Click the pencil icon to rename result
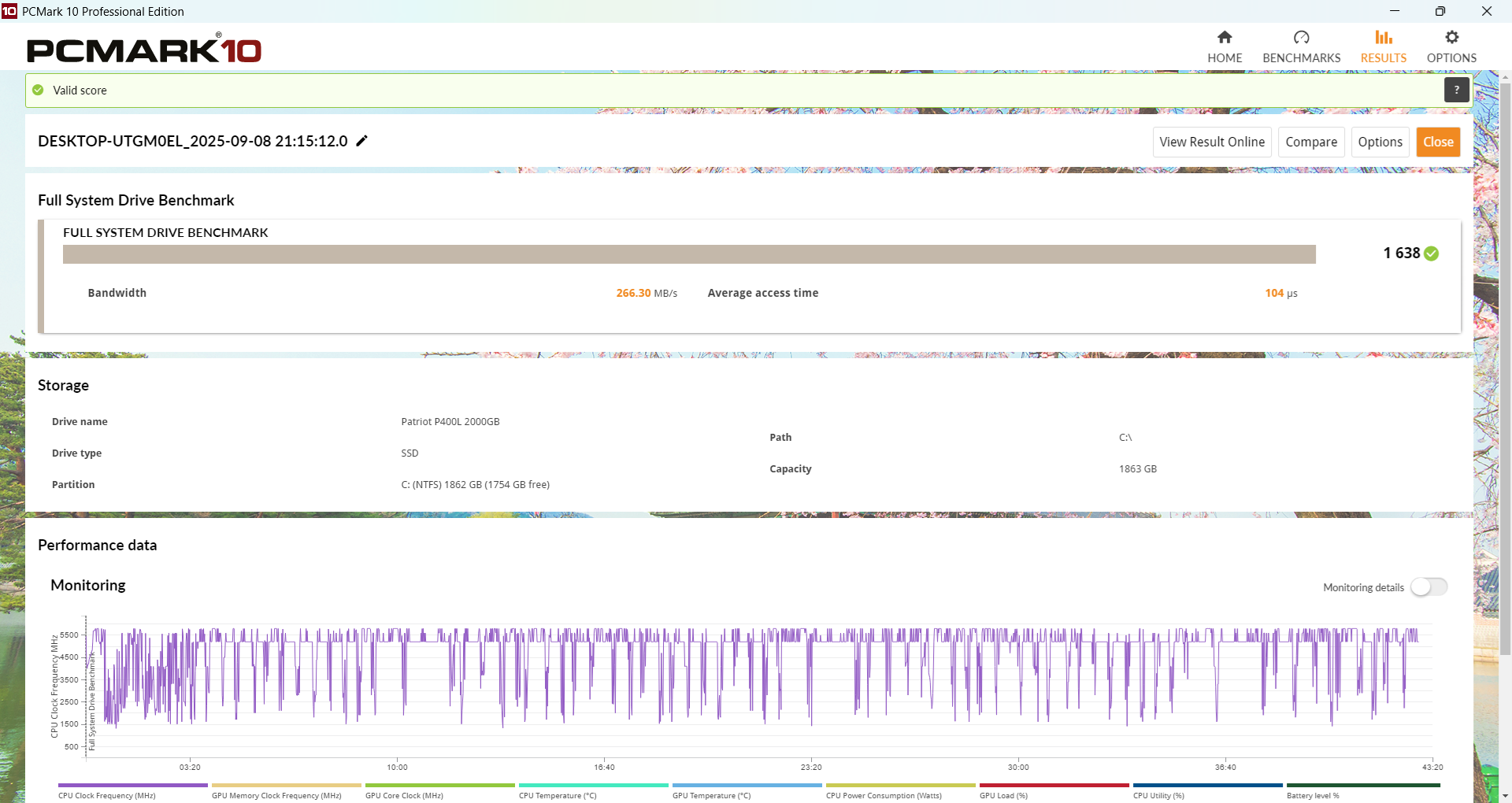 click(x=362, y=141)
